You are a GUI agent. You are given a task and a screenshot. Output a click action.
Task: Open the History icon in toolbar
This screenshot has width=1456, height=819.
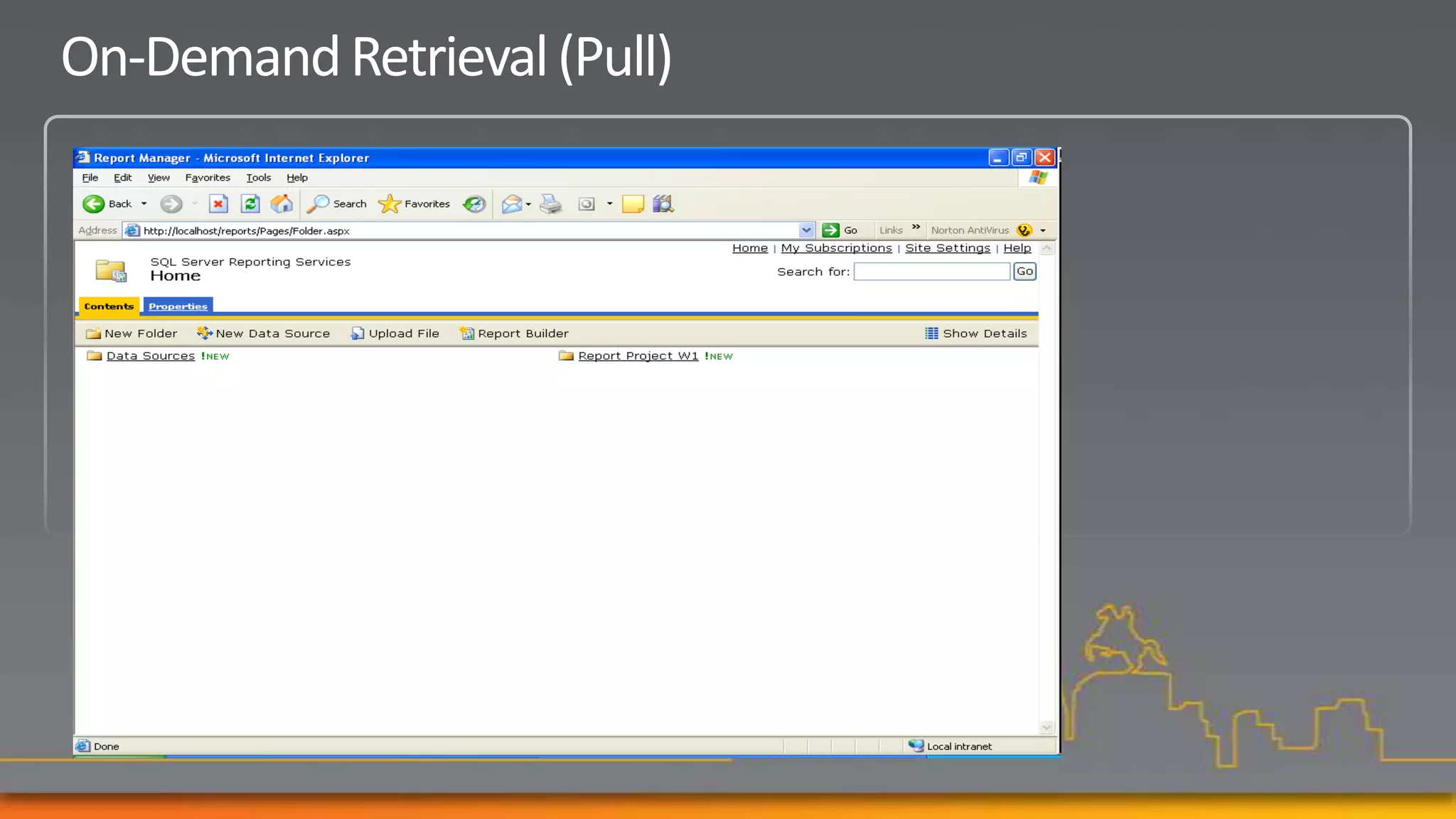(473, 204)
